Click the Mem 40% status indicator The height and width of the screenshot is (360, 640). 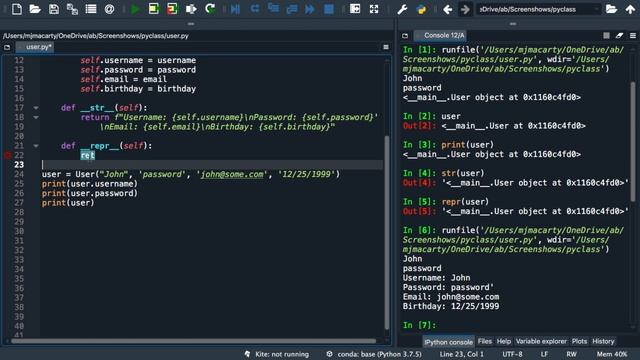(612, 354)
